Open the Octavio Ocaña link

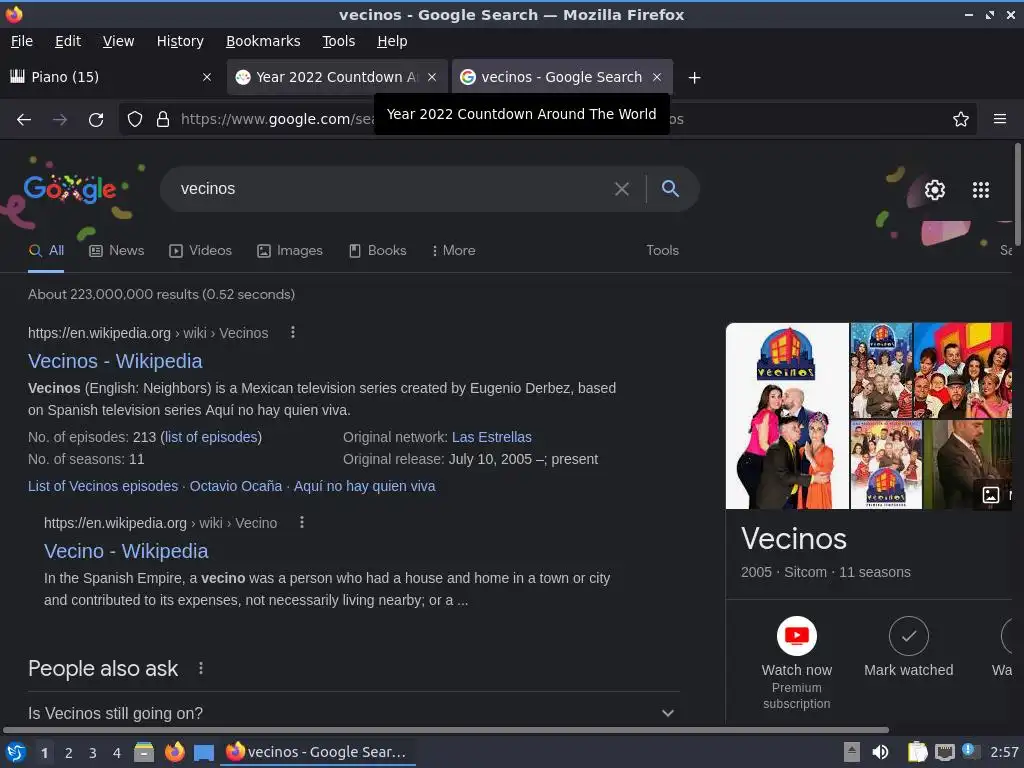point(236,486)
